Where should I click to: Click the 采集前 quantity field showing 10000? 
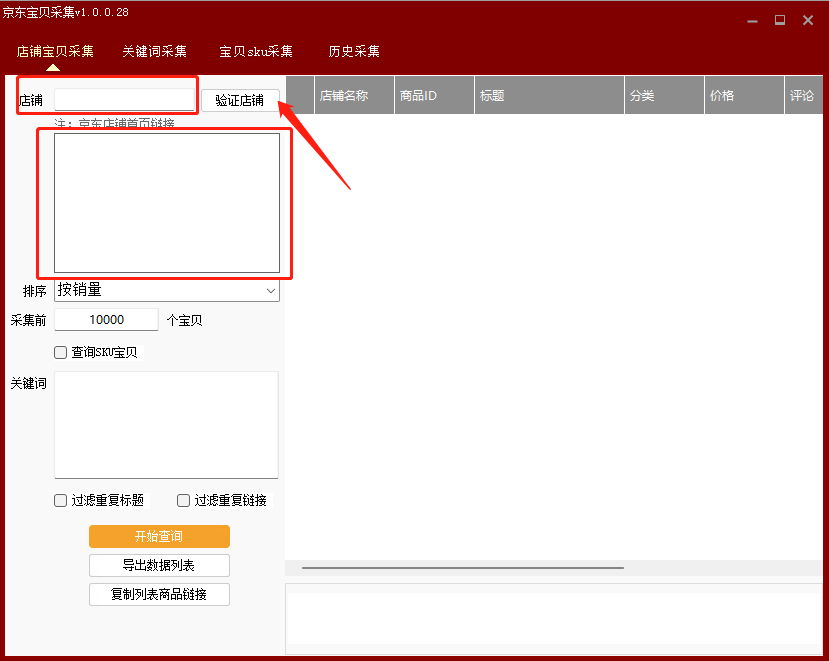106,320
